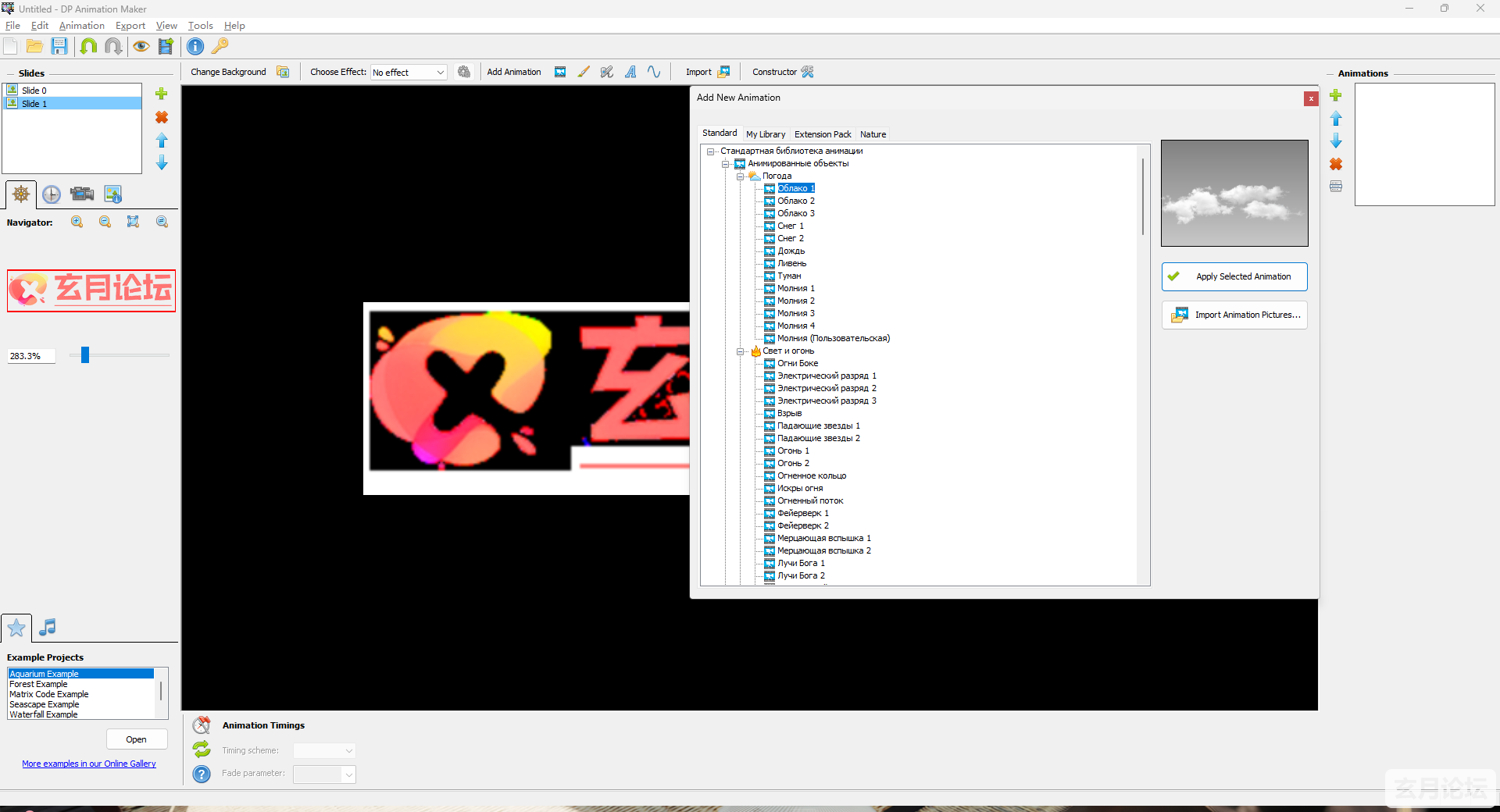Click the icon beside Change Background
Image resolution: width=1500 pixels, height=812 pixels.
pyautogui.click(x=283, y=72)
